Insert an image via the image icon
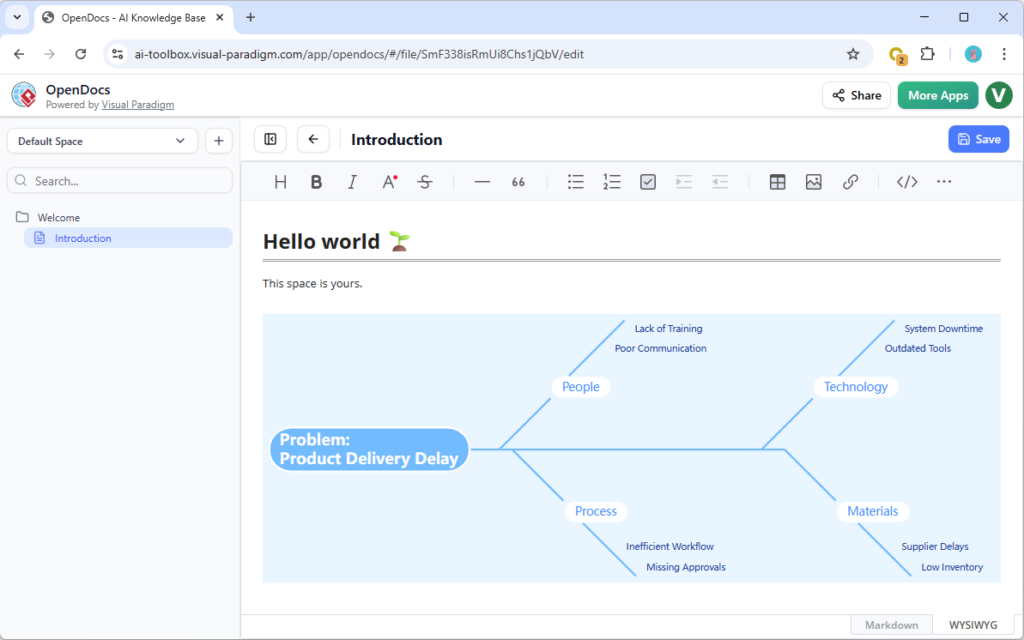Image resolution: width=1024 pixels, height=640 pixels. click(813, 181)
